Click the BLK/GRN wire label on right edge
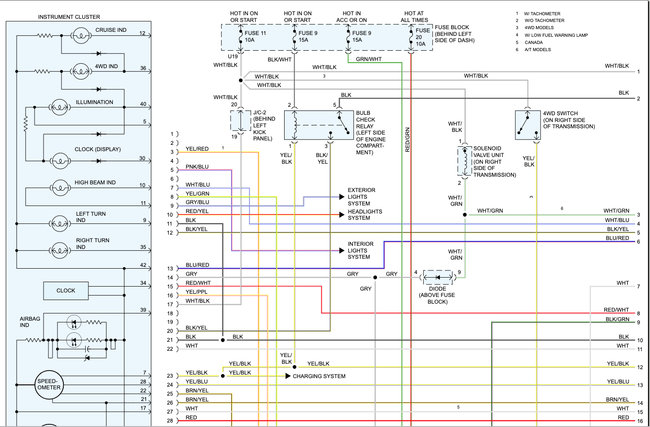Image resolution: width=650 pixels, height=427 pixels. [x=617, y=320]
